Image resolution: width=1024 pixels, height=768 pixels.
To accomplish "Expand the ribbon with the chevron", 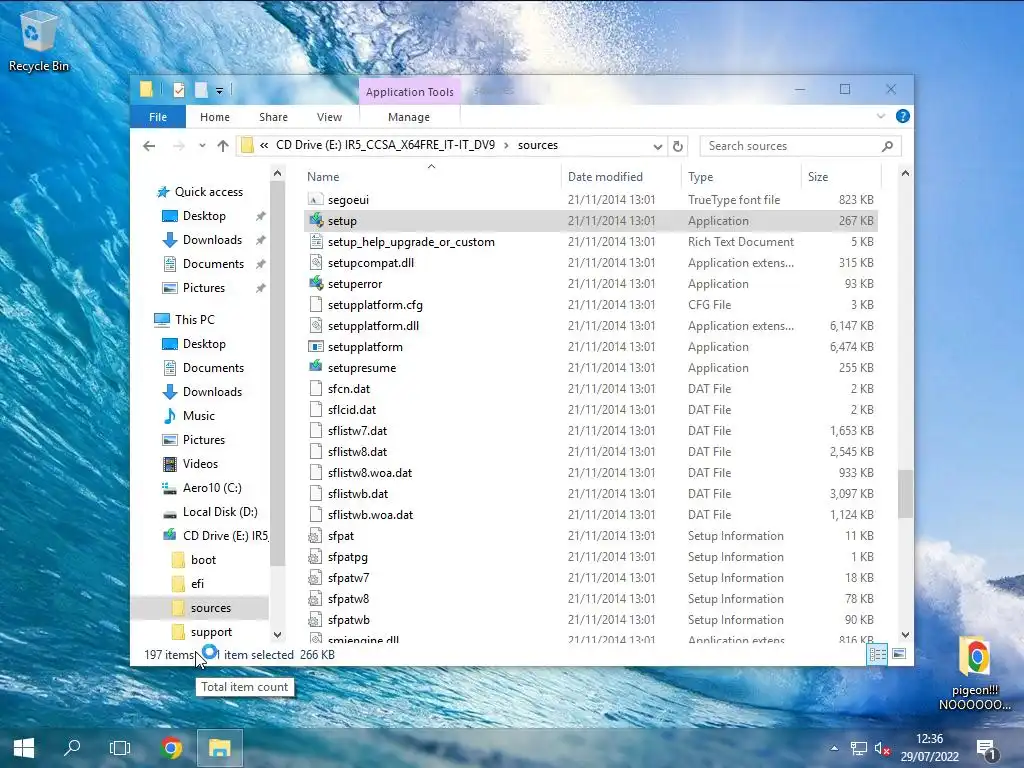I will [x=880, y=116].
